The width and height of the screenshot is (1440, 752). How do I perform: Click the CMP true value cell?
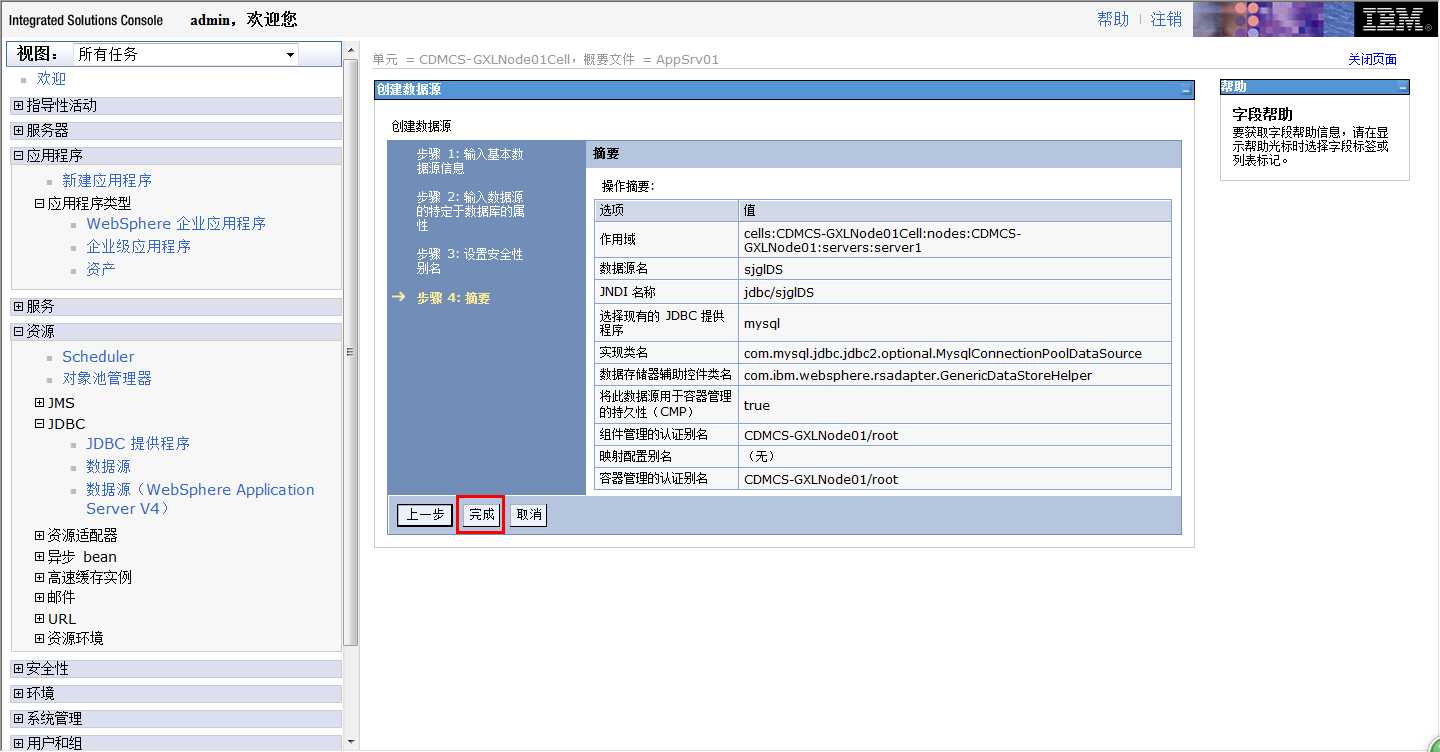tap(955, 405)
